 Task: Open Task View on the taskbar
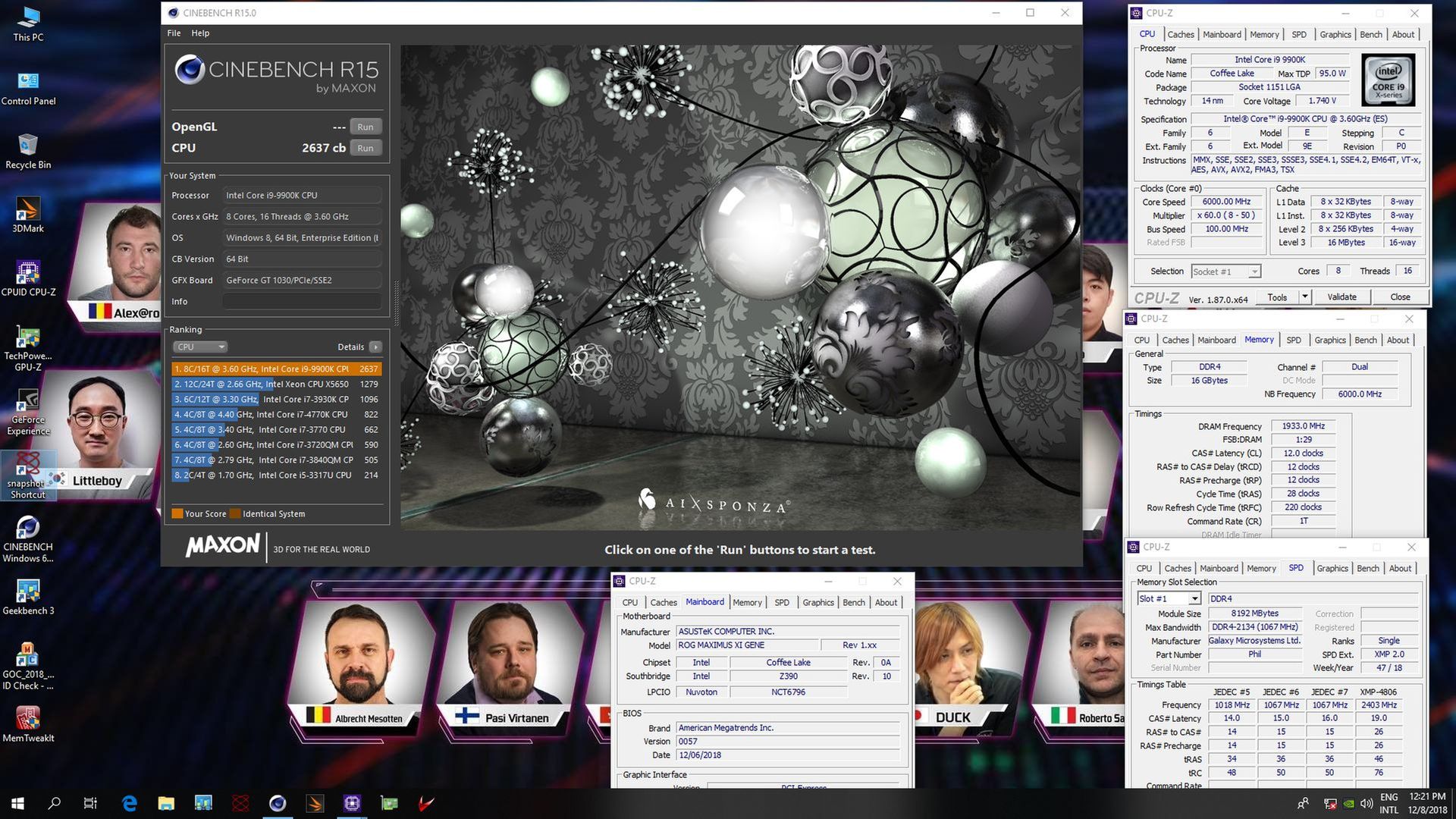coord(90,803)
